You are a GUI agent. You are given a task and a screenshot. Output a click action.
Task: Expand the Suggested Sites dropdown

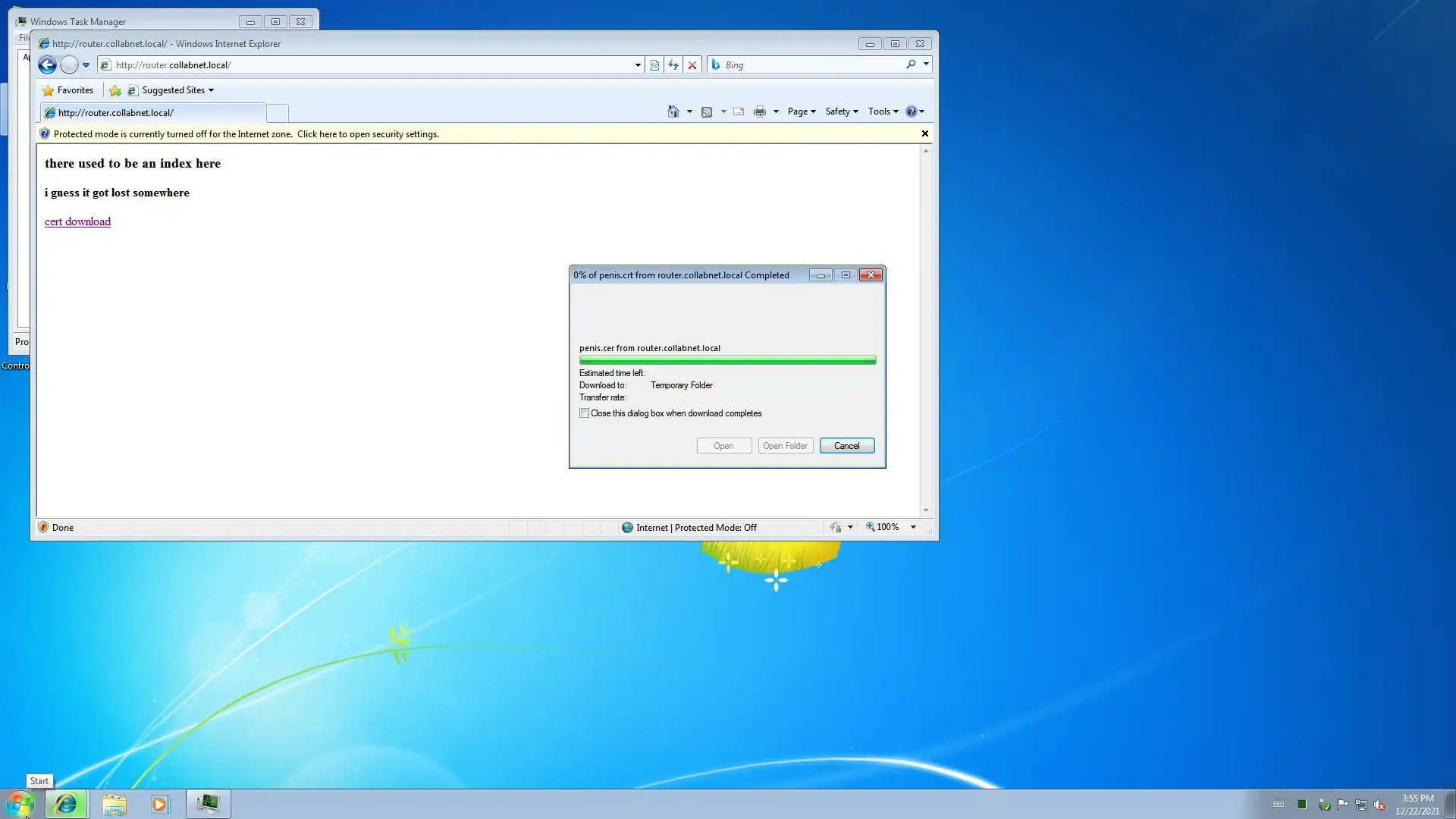pos(211,90)
